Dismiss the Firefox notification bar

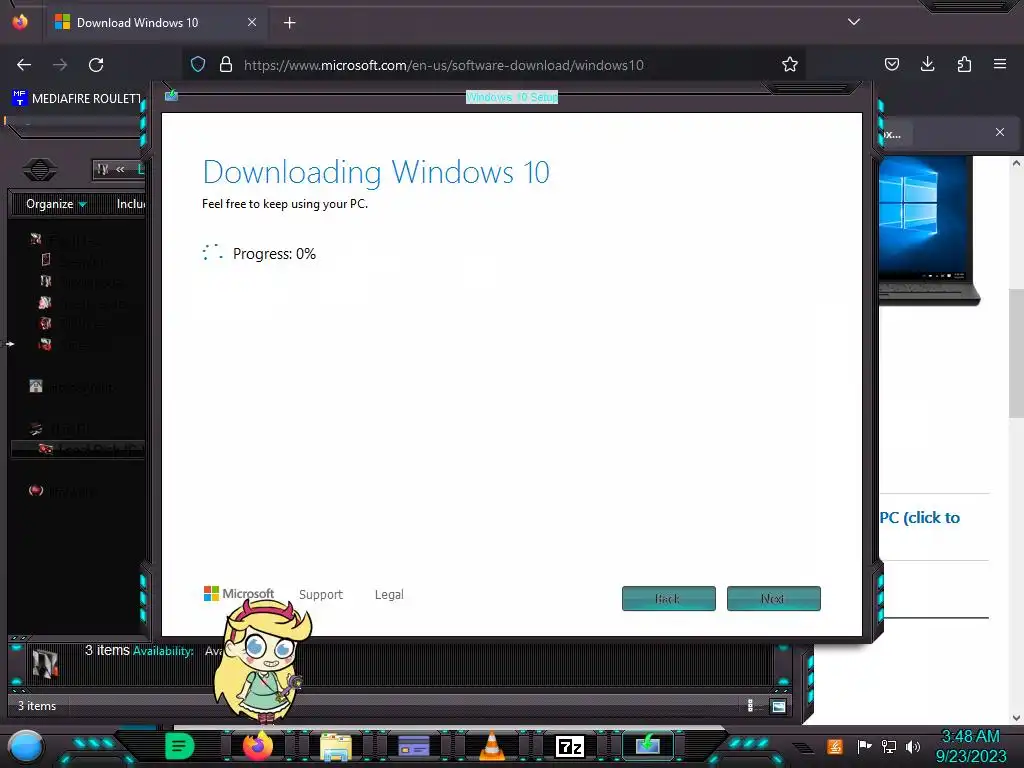point(1000,132)
